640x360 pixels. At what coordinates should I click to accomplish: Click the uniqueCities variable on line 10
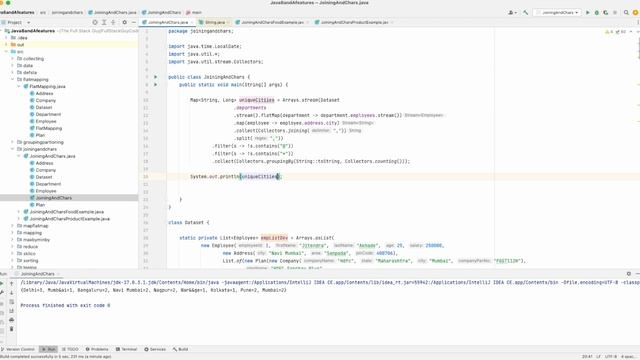pyautogui.click(x=257, y=100)
